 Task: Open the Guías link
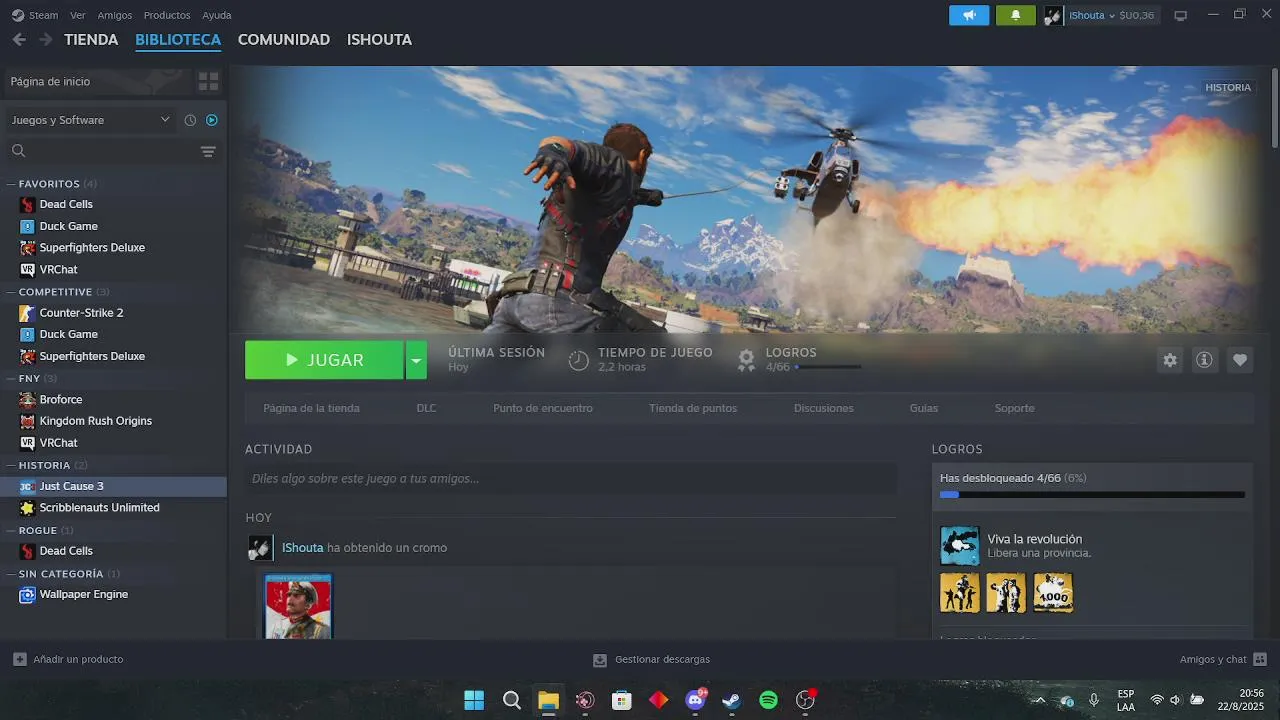click(x=924, y=408)
